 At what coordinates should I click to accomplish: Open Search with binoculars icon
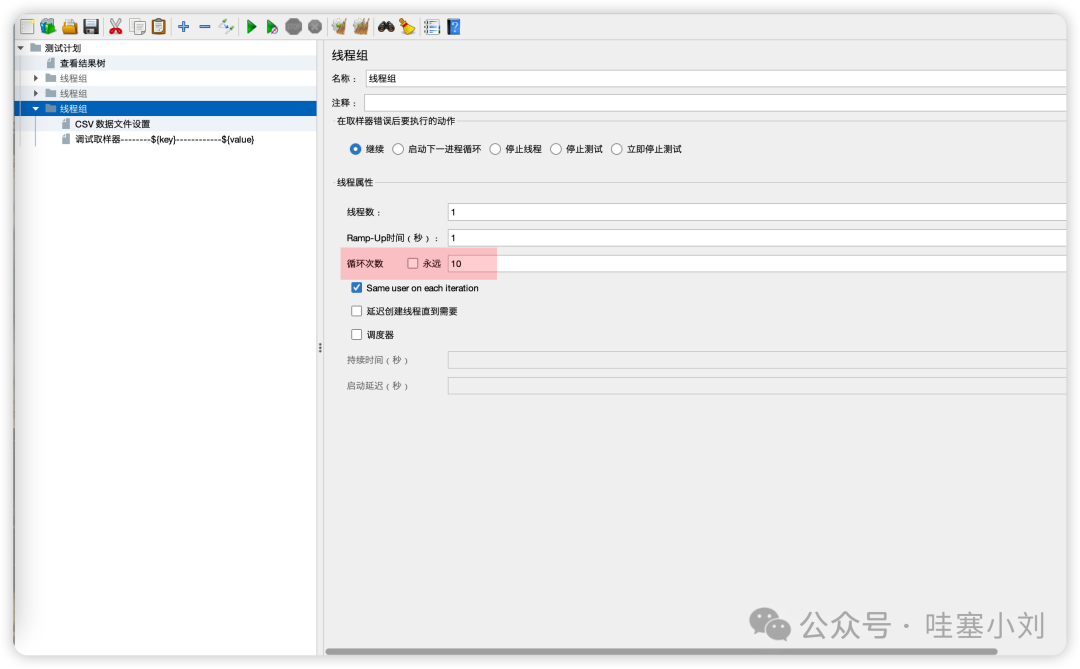[386, 27]
